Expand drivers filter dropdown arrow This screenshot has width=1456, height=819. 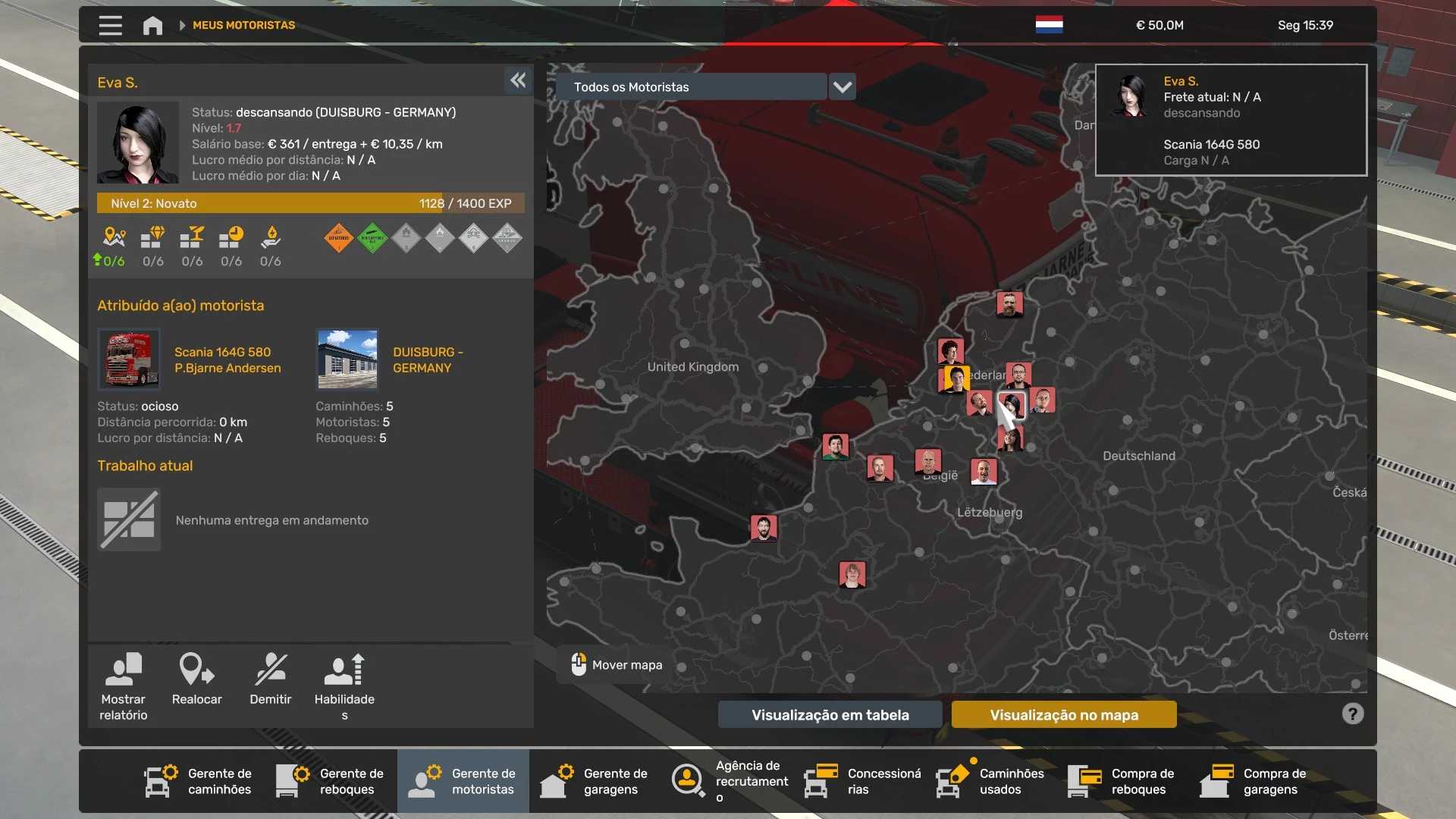point(843,86)
